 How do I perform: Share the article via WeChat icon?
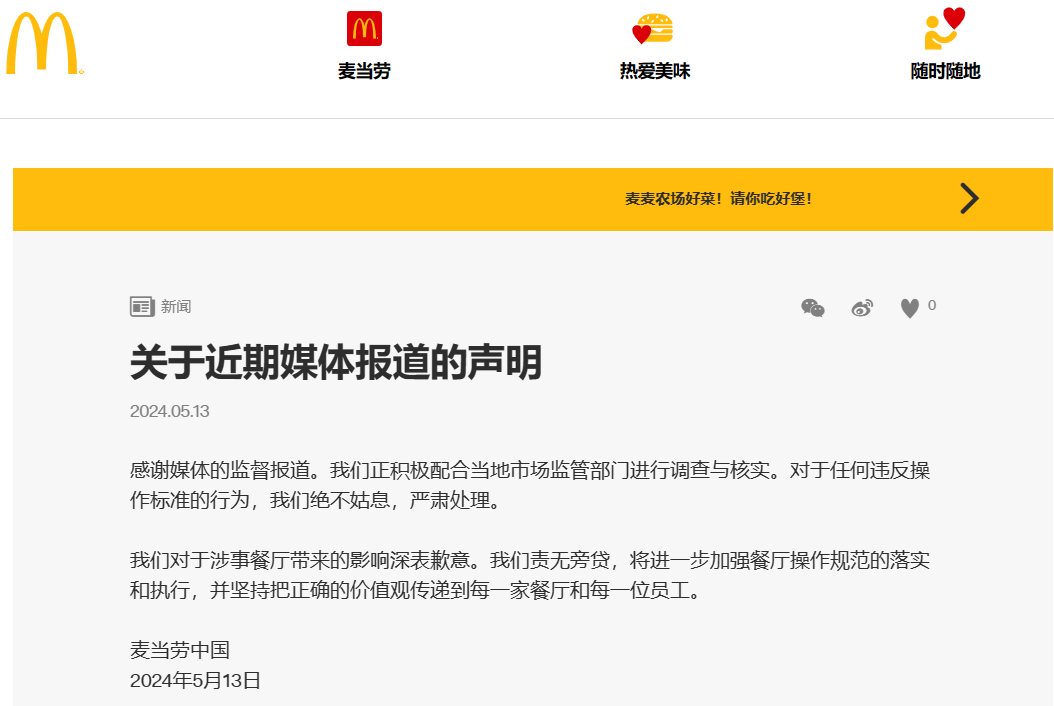(813, 308)
